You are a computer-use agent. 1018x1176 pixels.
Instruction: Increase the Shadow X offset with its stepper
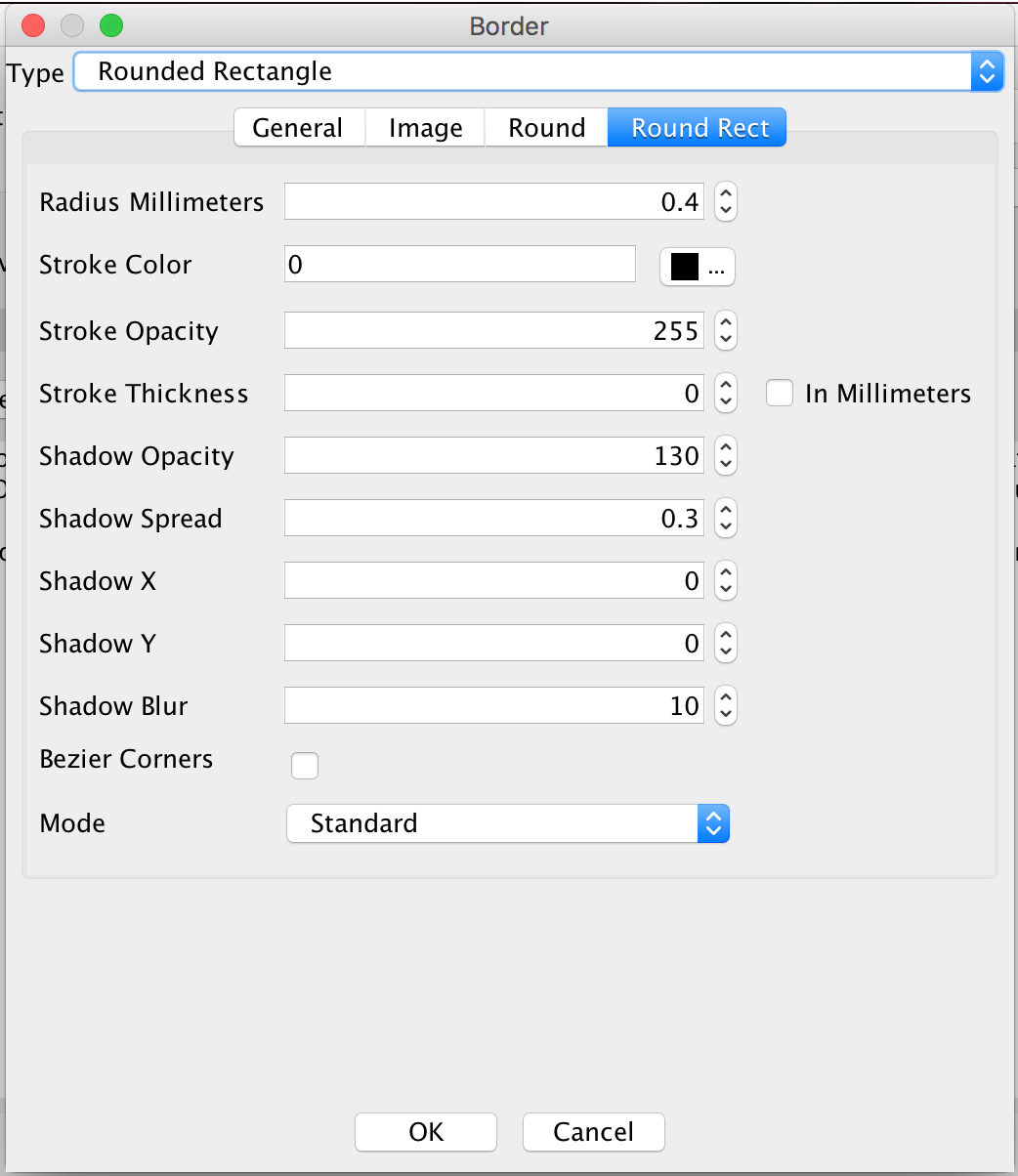pyautogui.click(x=725, y=574)
